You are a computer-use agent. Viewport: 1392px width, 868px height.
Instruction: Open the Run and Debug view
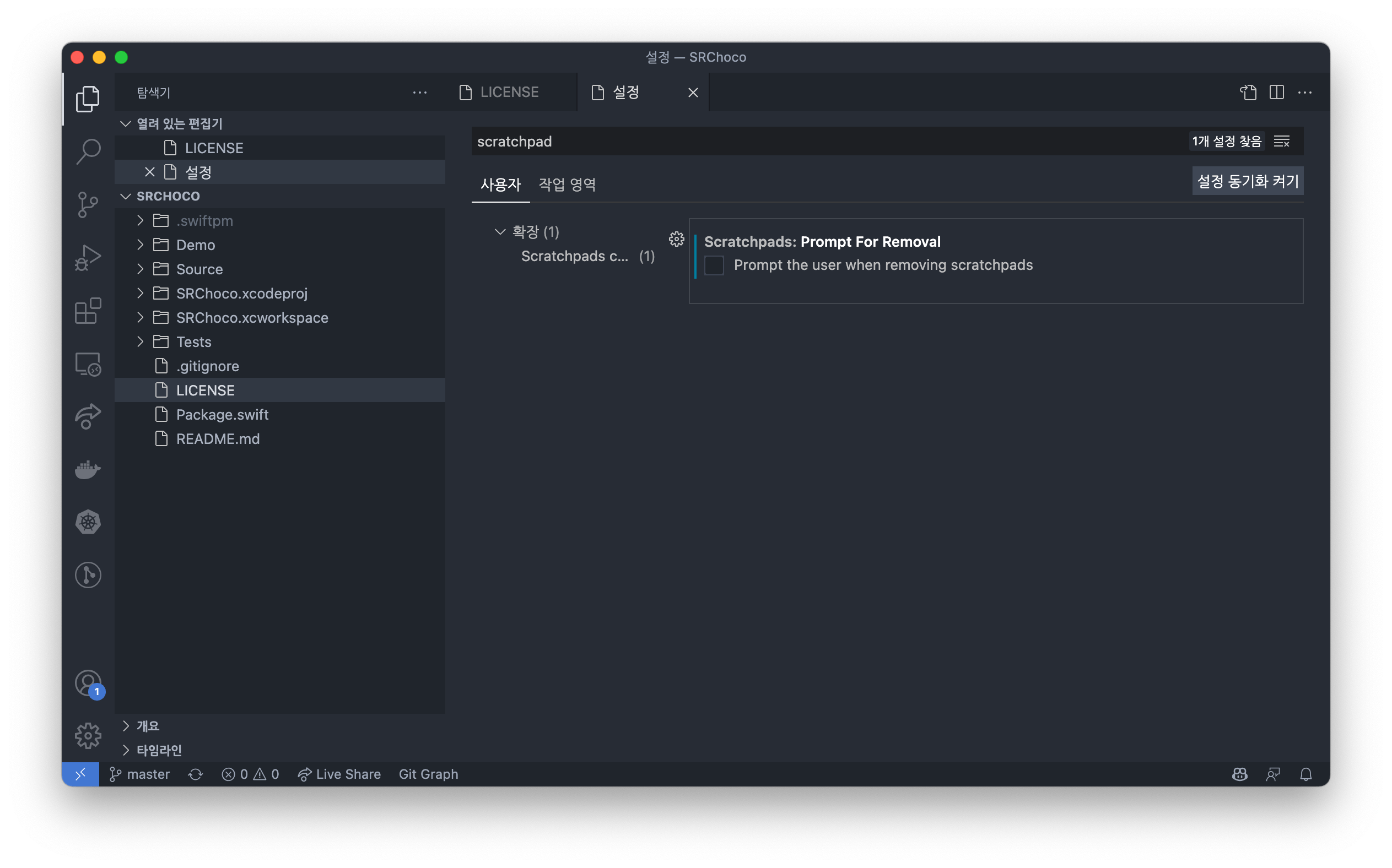pos(88,258)
